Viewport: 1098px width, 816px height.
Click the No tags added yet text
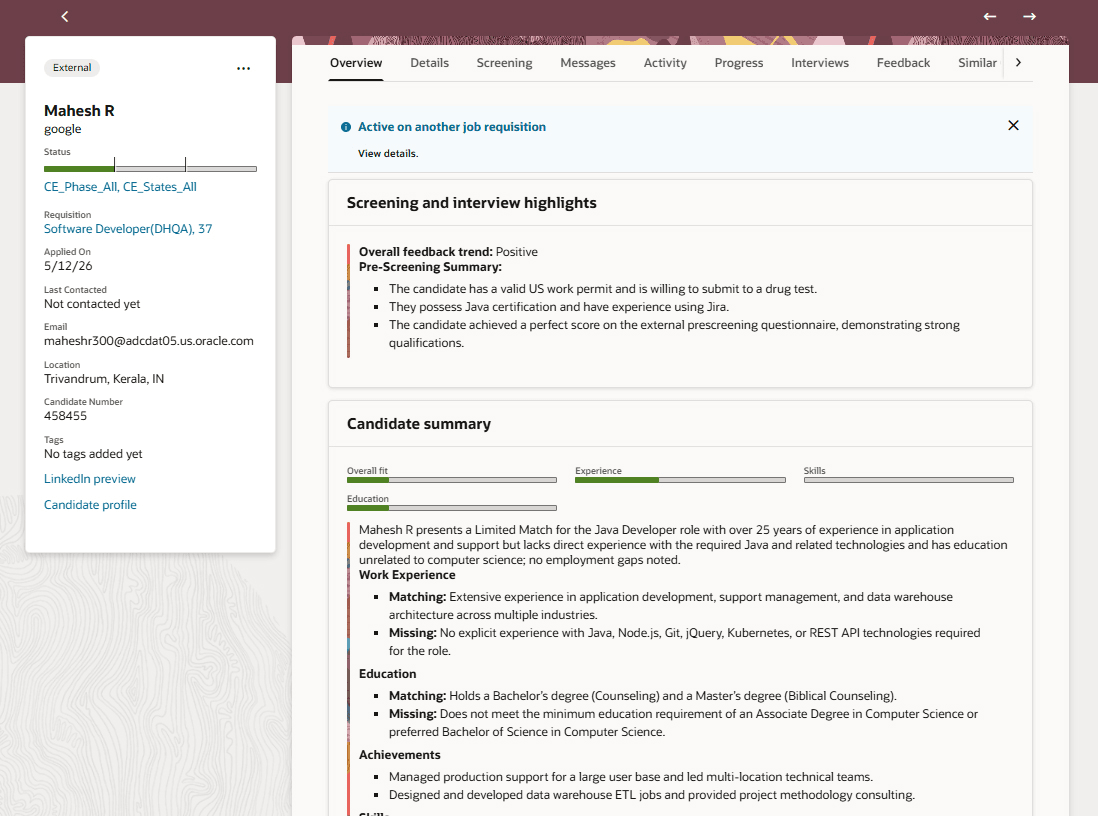[x=93, y=454]
